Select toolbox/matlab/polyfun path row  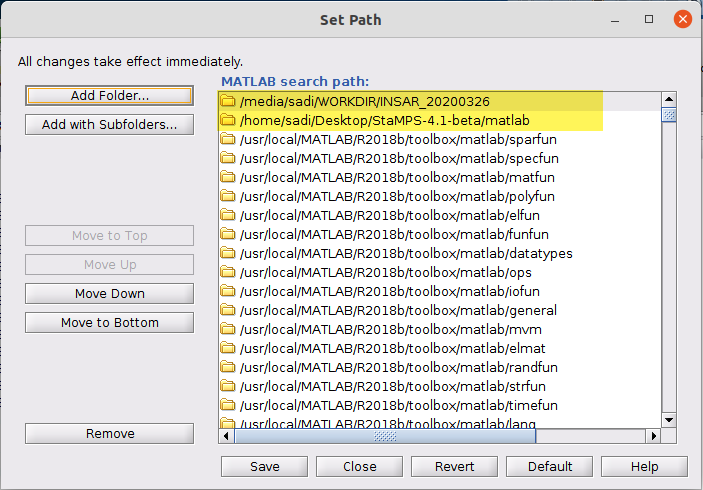coord(440,196)
